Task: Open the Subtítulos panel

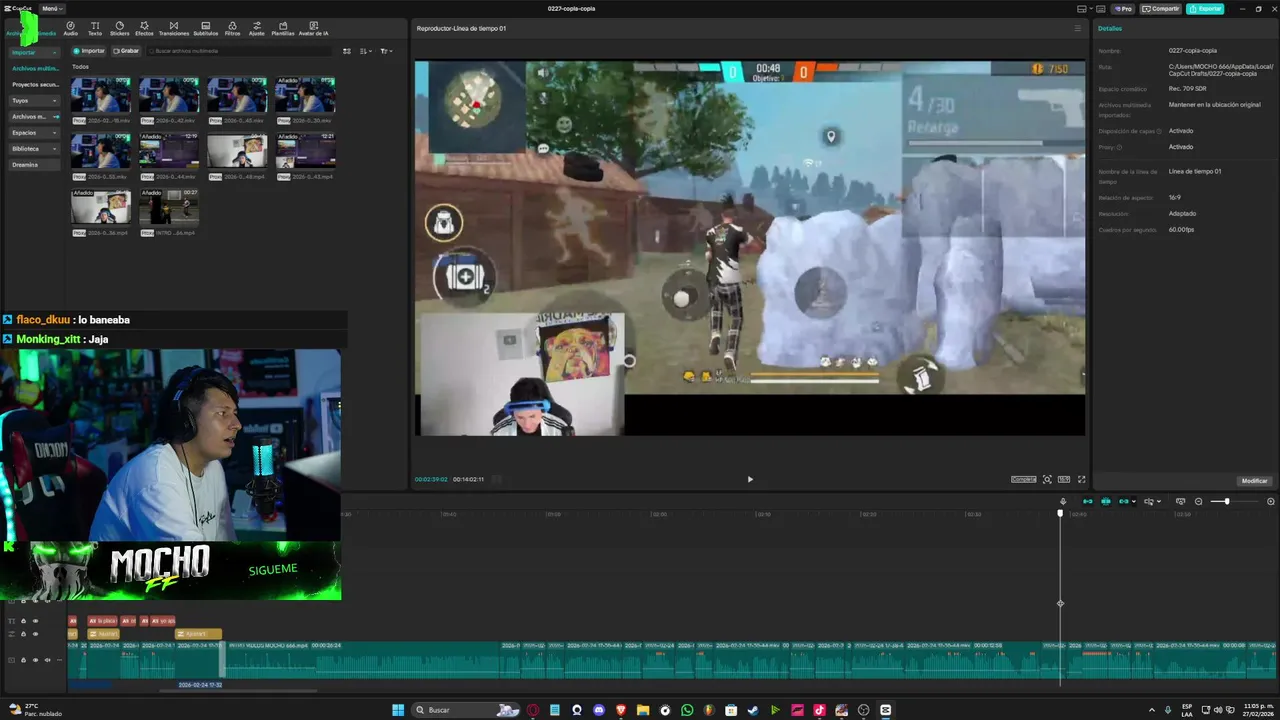Action: tap(205, 28)
